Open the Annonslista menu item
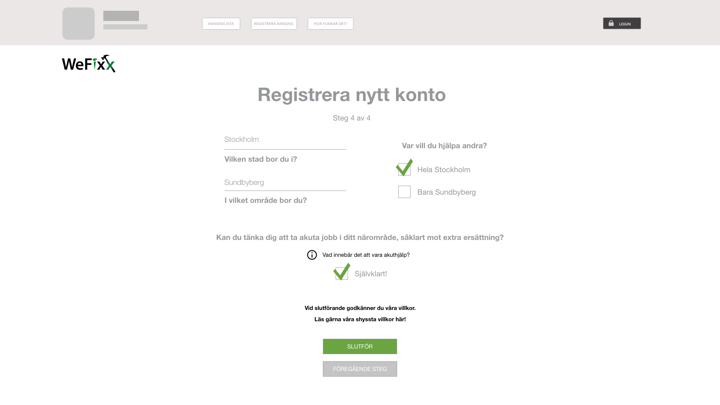The image size is (720, 405). point(221,23)
